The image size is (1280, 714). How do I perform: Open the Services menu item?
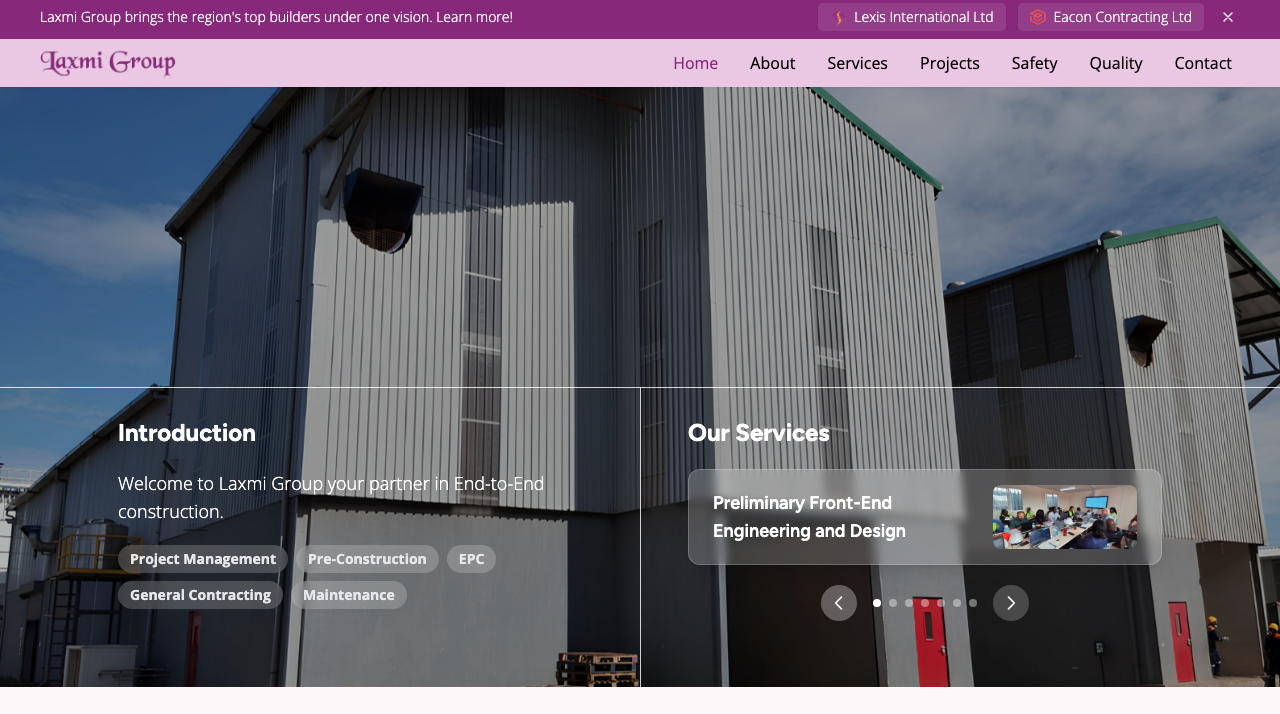coord(857,63)
